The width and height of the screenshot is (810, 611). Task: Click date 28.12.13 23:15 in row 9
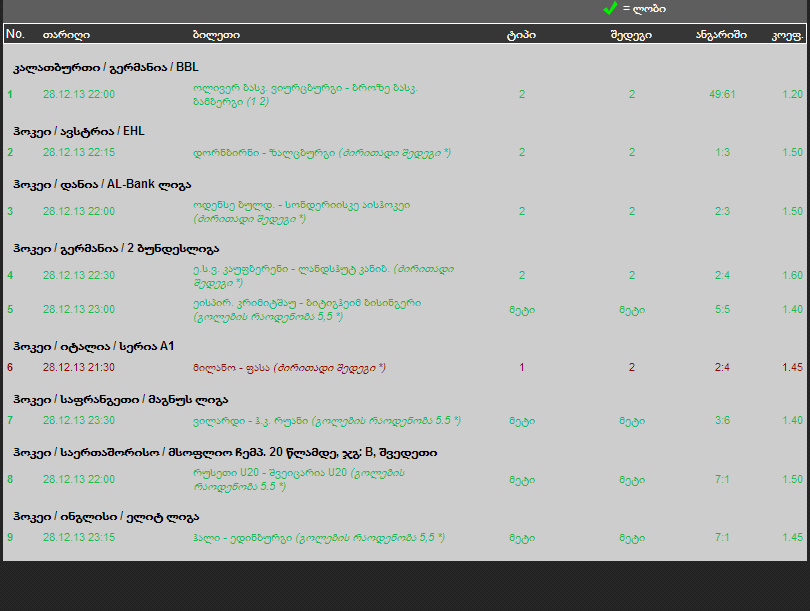click(x=79, y=537)
